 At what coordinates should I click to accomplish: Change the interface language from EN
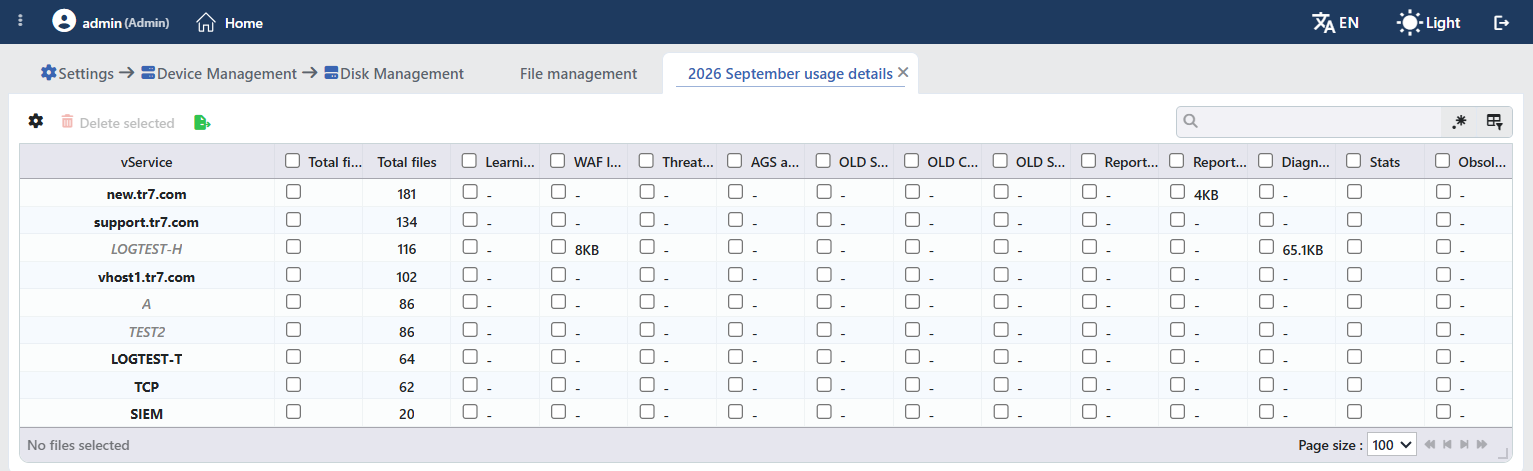tap(1335, 22)
